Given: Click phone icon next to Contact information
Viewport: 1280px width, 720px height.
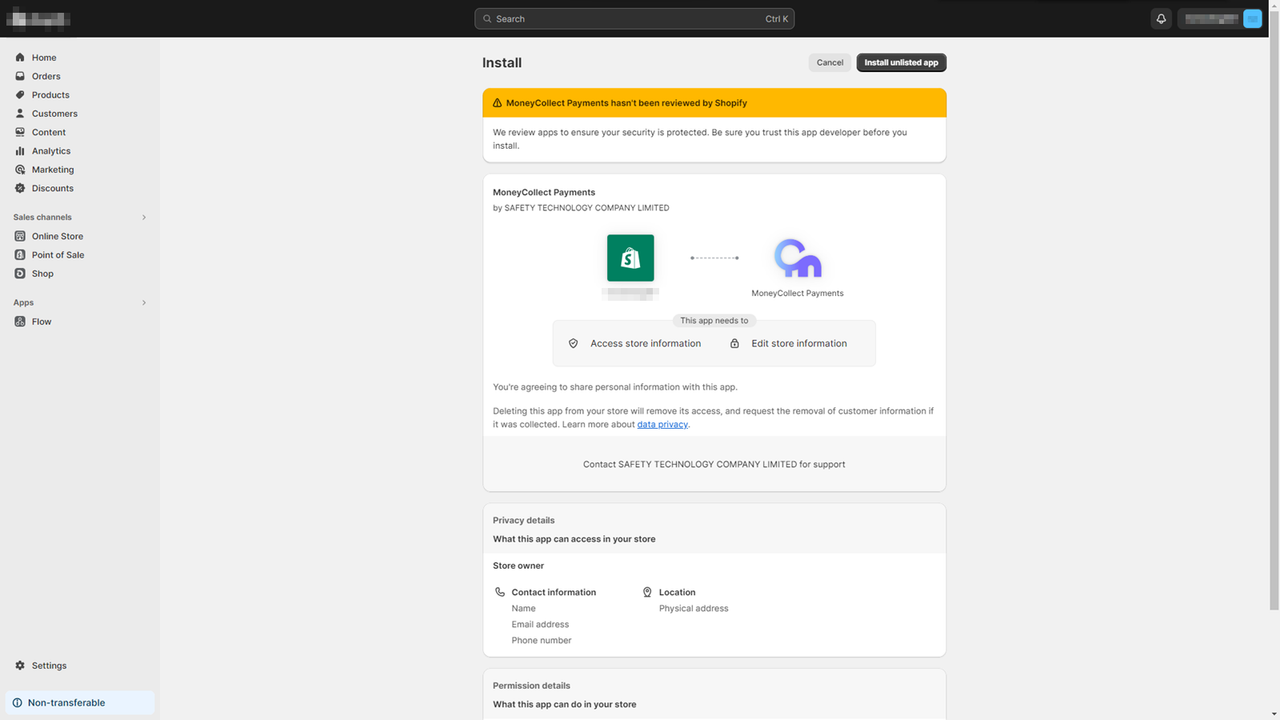Looking at the screenshot, I should click(x=500, y=592).
